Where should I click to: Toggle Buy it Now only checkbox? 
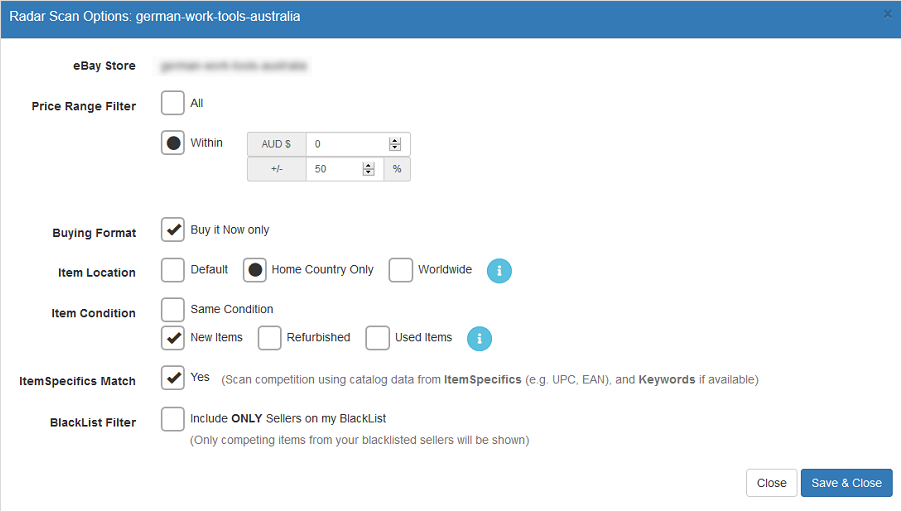[173, 230]
